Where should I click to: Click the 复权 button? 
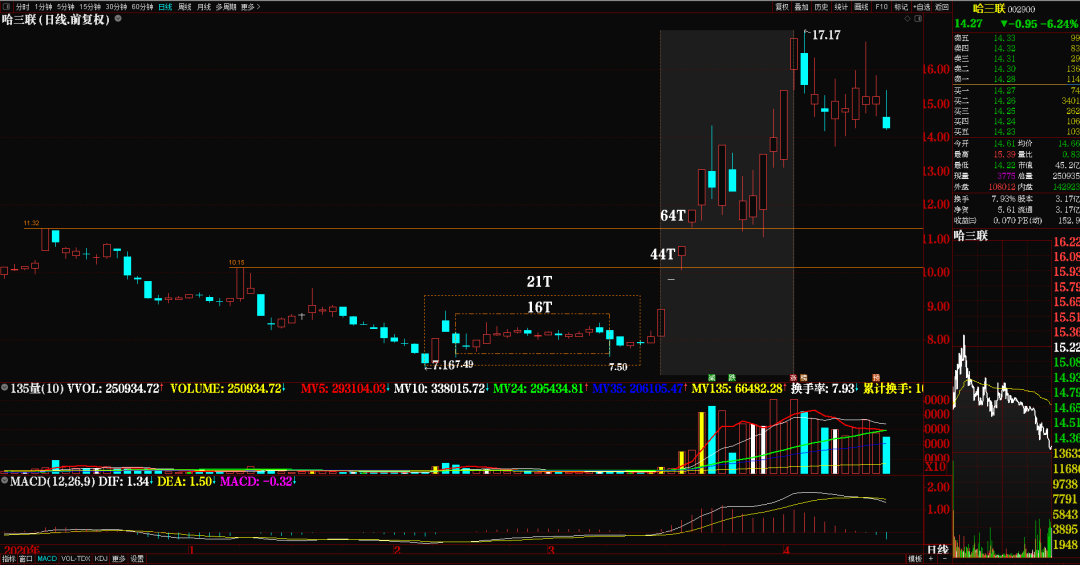pos(782,7)
